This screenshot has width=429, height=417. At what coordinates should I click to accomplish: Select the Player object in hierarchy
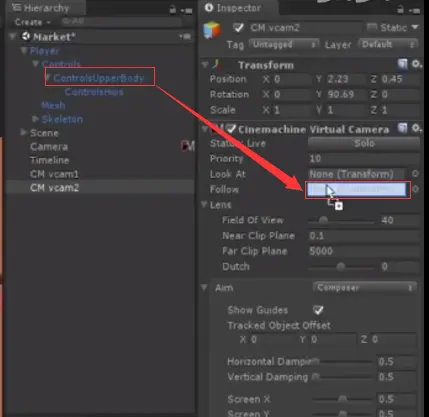pyautogui.click(x=44, y=51)
